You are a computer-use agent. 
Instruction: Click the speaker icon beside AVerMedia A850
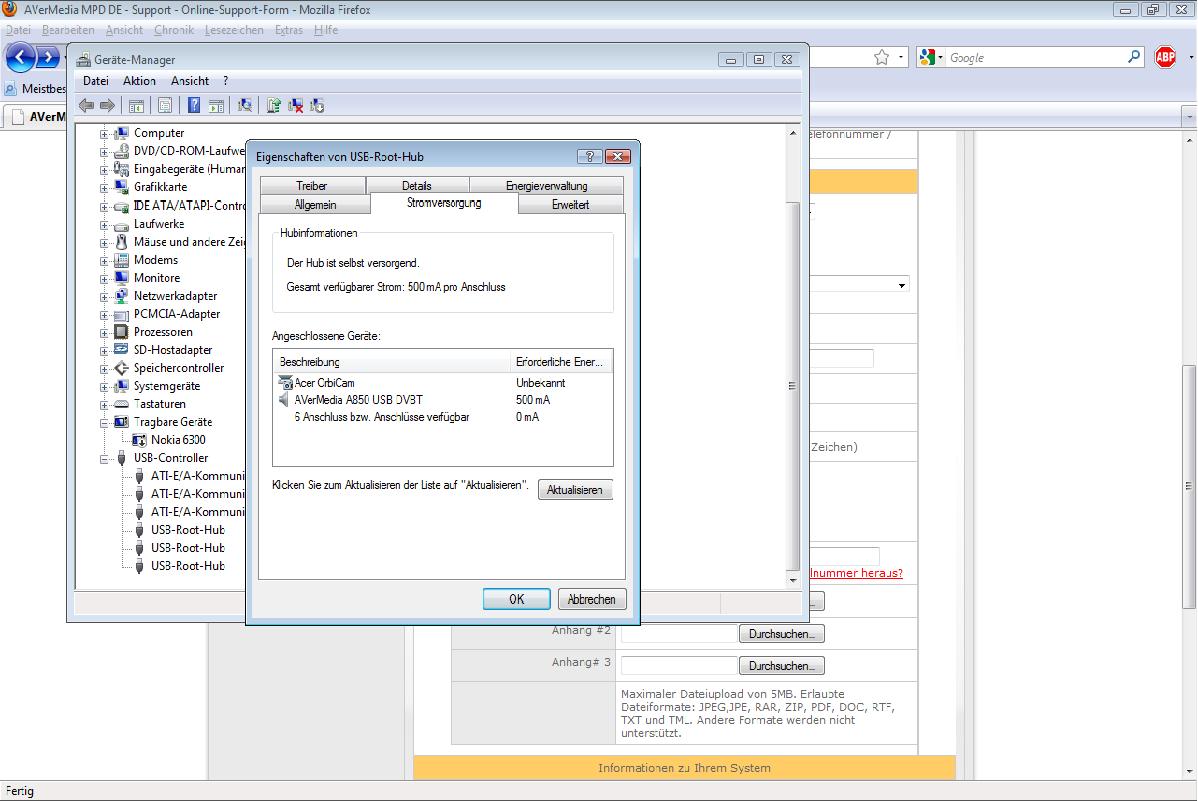[x=285, y=400]
